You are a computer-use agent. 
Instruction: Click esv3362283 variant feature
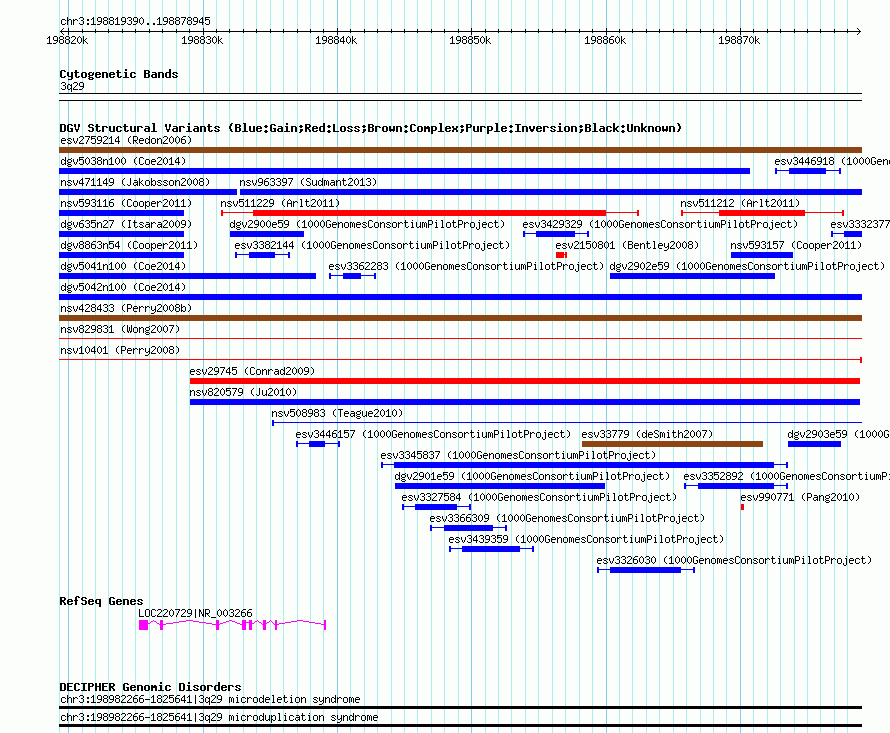pos(352,276)
